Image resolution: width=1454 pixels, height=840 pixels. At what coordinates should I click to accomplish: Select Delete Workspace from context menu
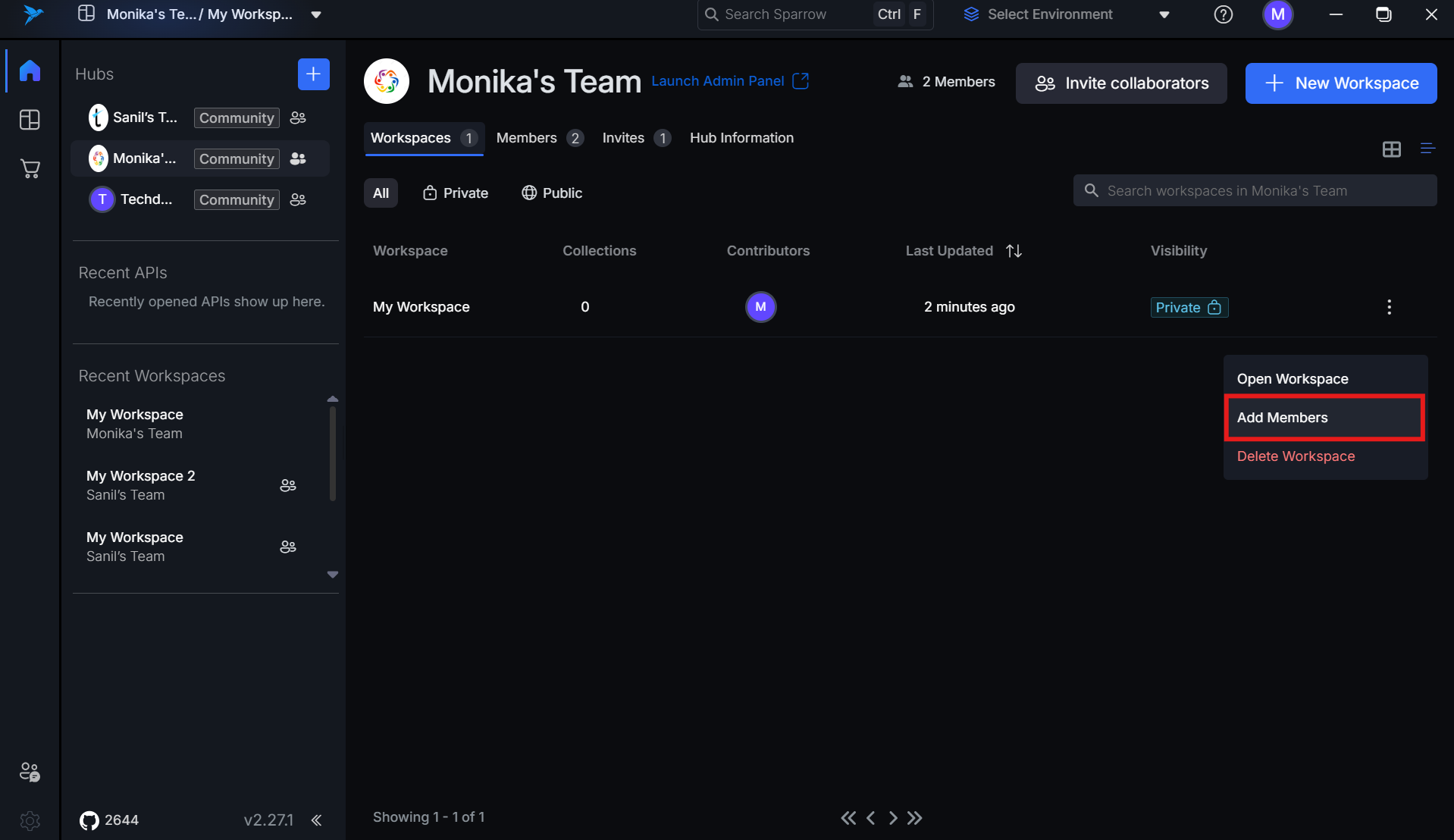[x=1325, y=456]
